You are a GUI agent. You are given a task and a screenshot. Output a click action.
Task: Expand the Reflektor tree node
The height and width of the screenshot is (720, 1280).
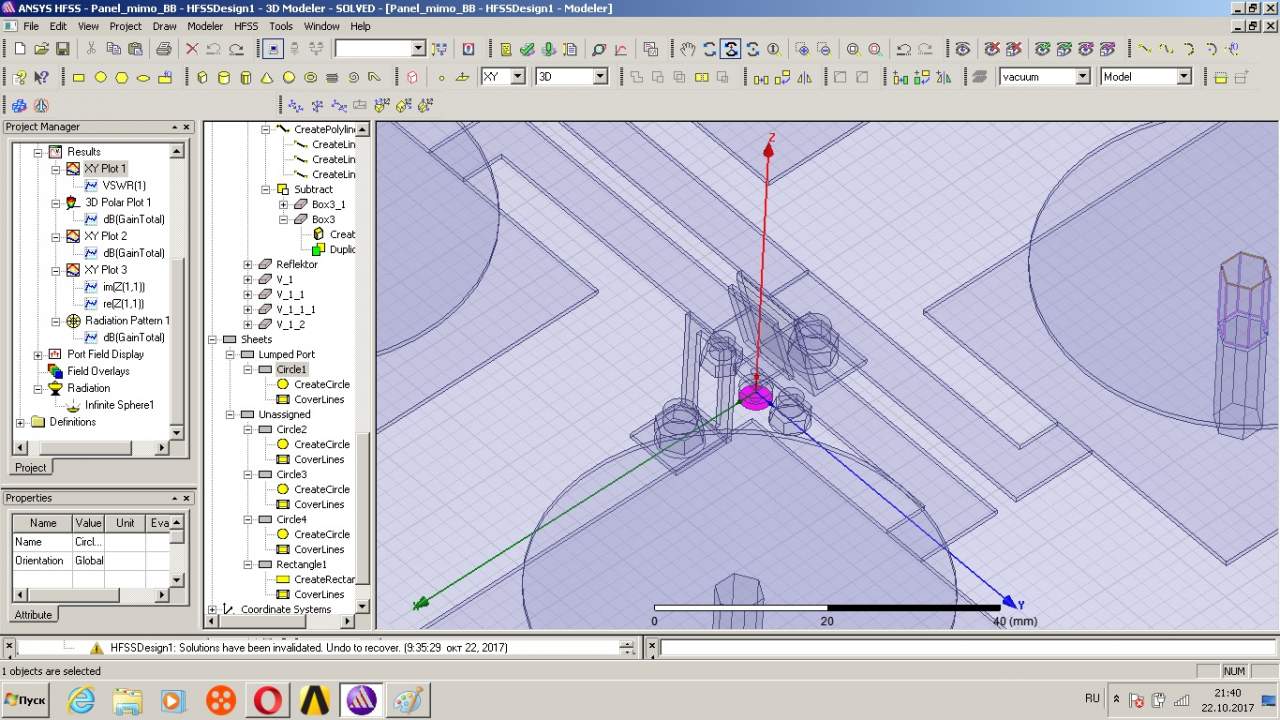click(248, 265)
